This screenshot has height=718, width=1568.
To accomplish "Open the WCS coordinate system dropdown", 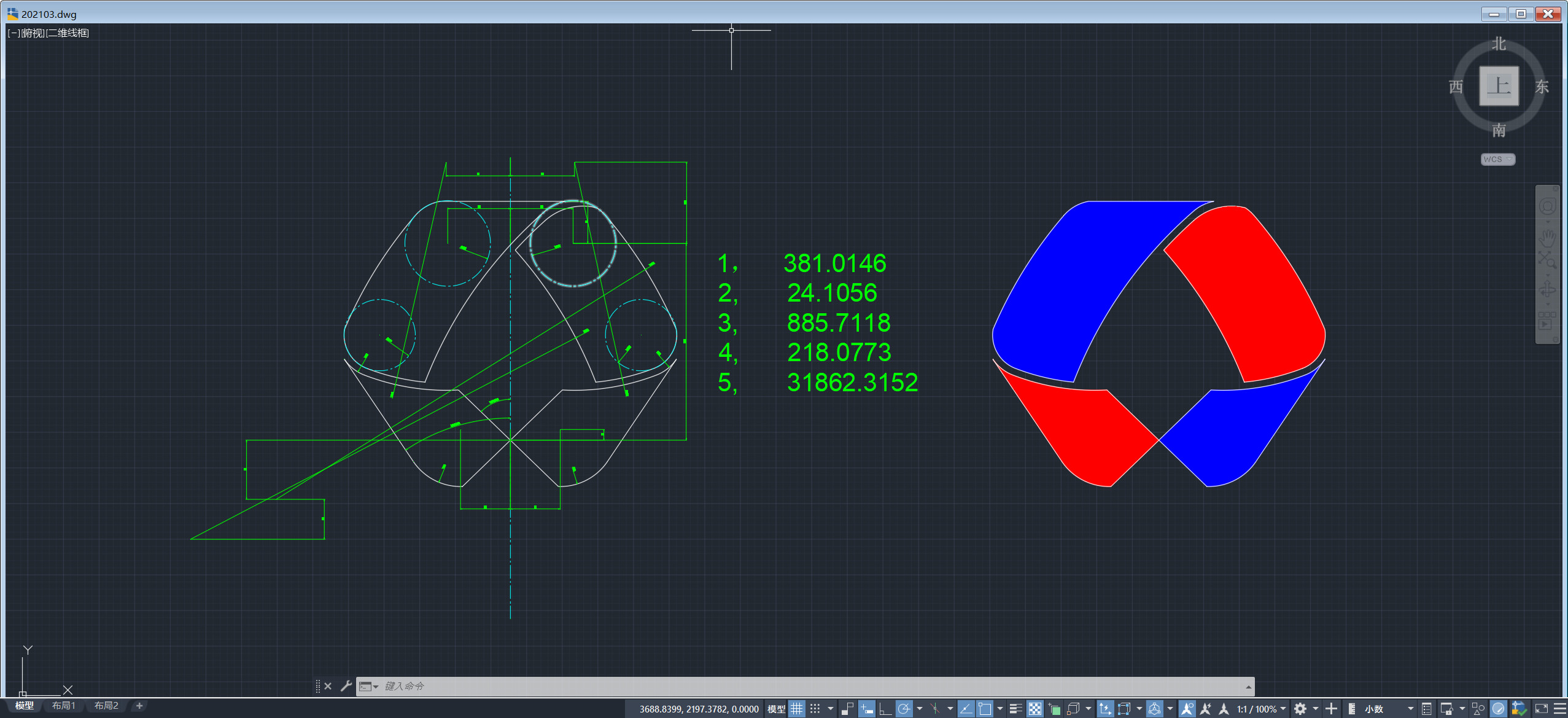I will point(1498,159).
